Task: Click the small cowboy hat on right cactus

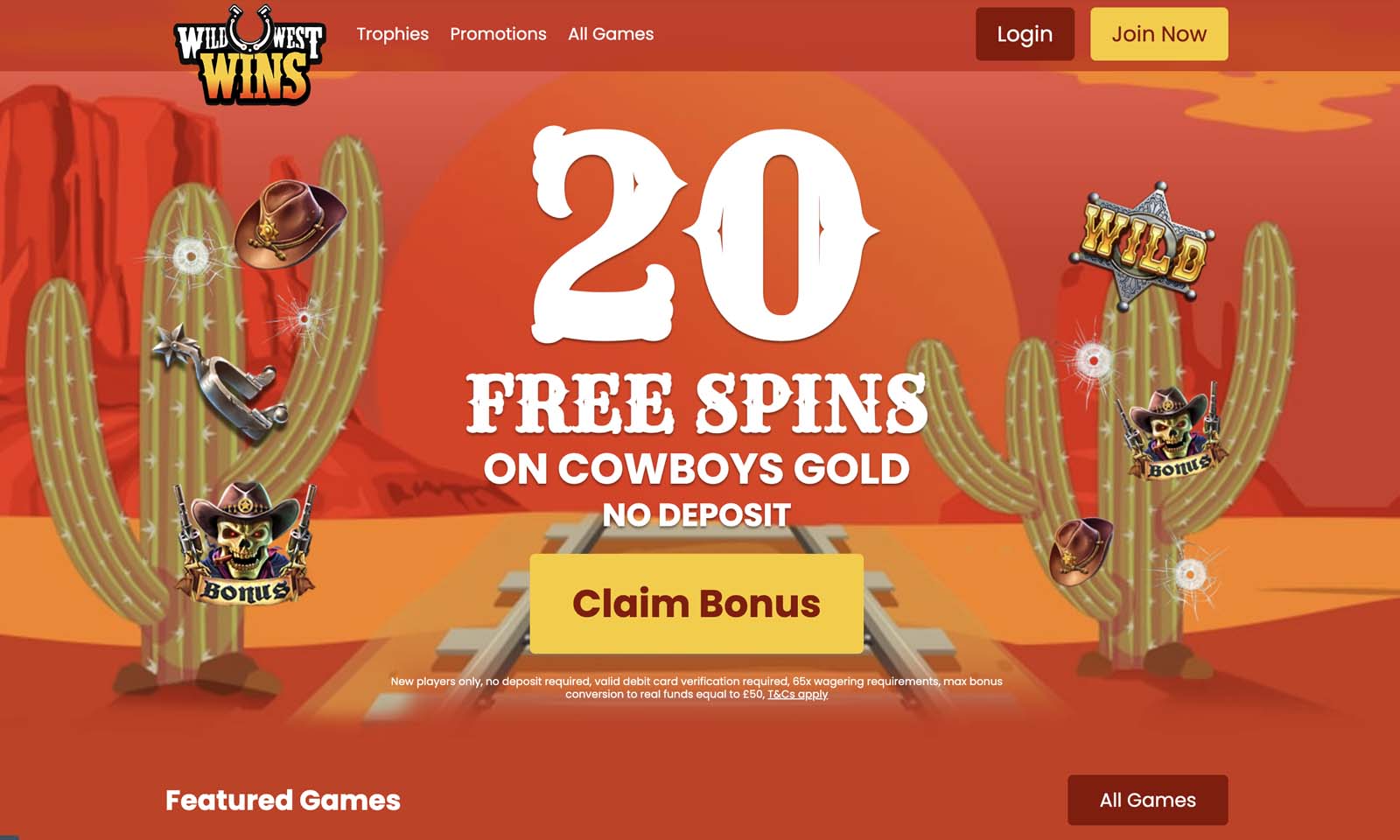Action: pos(1081,550)
